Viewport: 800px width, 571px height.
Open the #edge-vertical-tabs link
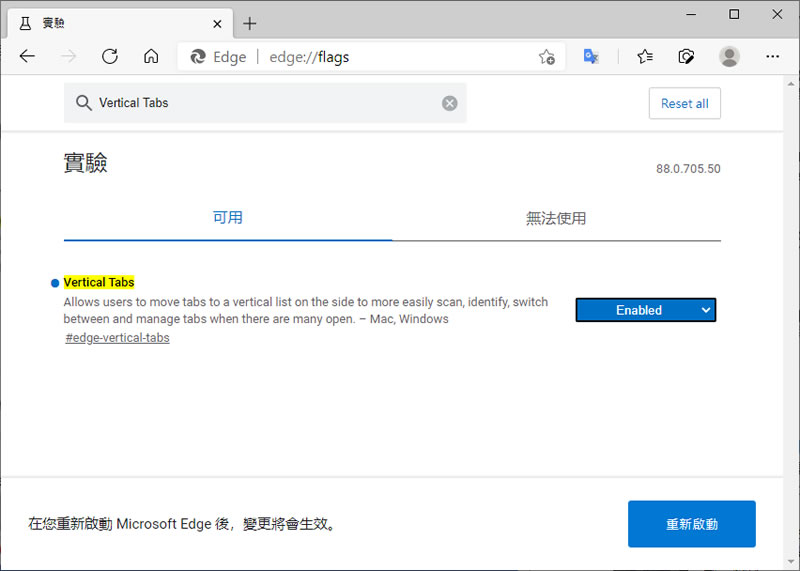click(x=117, y=338)
